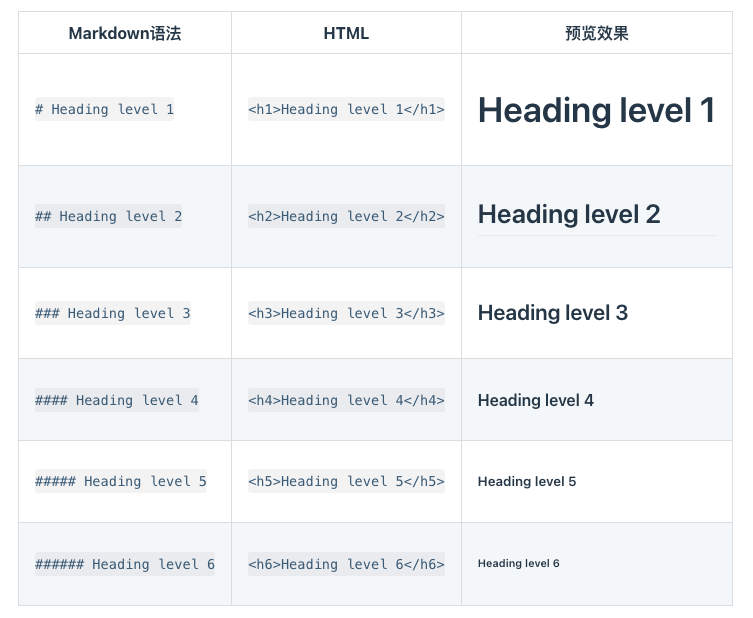Image resolution: width=753 pixels, height=618 pixels.
Task: Click the HTML column header
Action: [346, 33]
